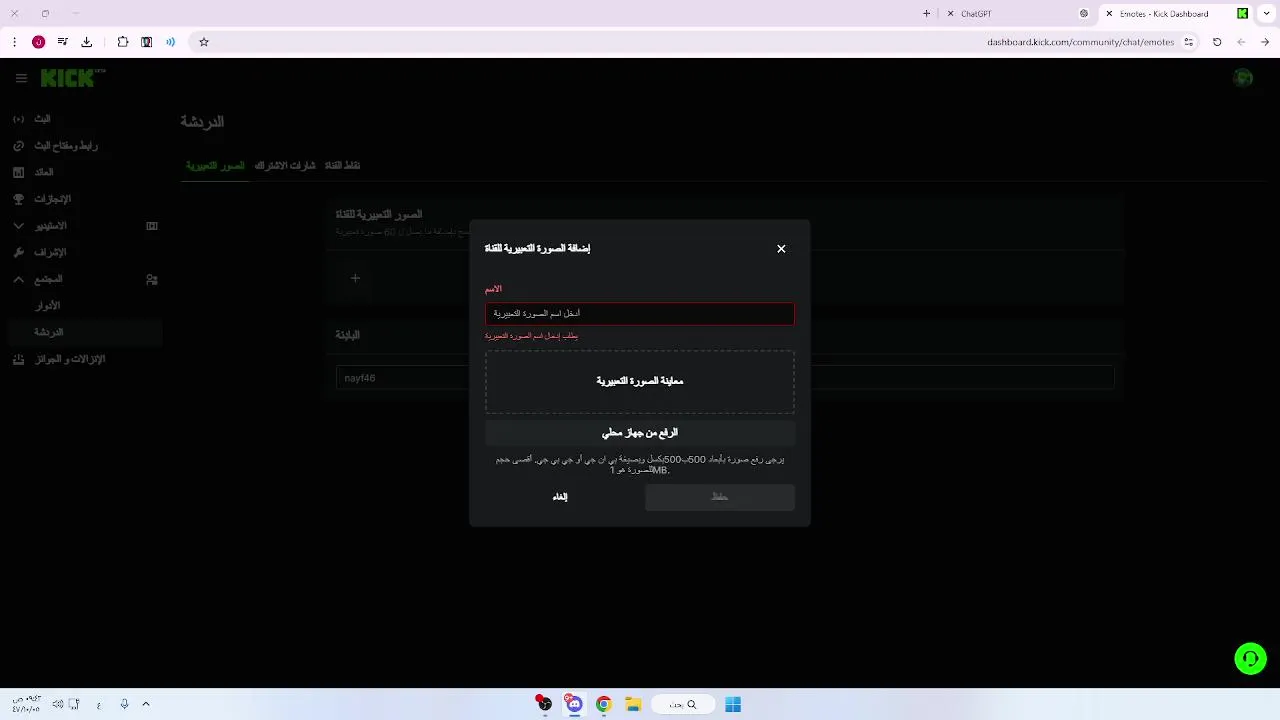The height and width of the screenshot is (720, 1280).
Task: Switch to the channel points tab
Action: 342,166
